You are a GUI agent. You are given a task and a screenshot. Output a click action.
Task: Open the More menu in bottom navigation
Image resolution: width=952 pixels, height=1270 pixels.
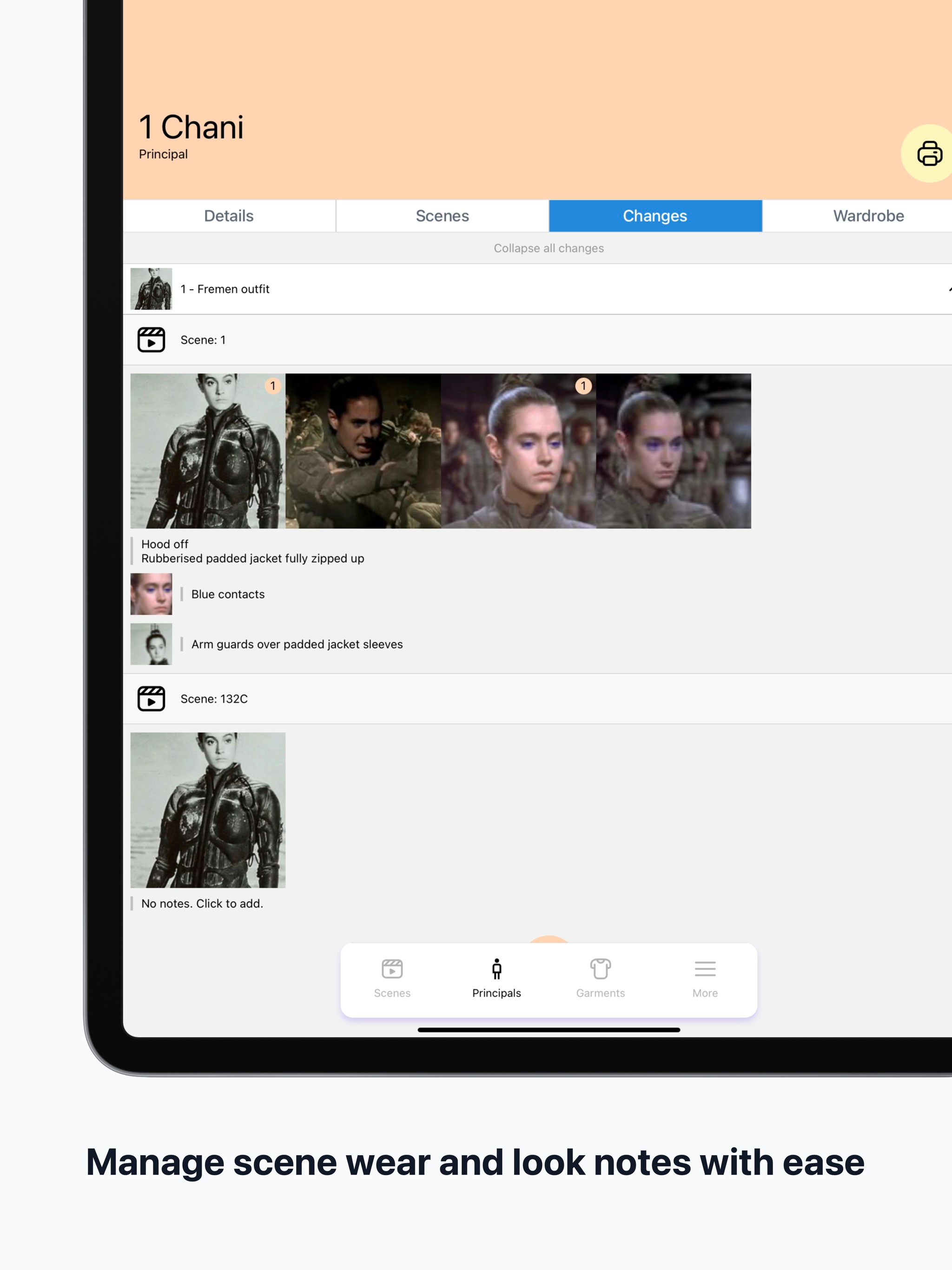705,979
